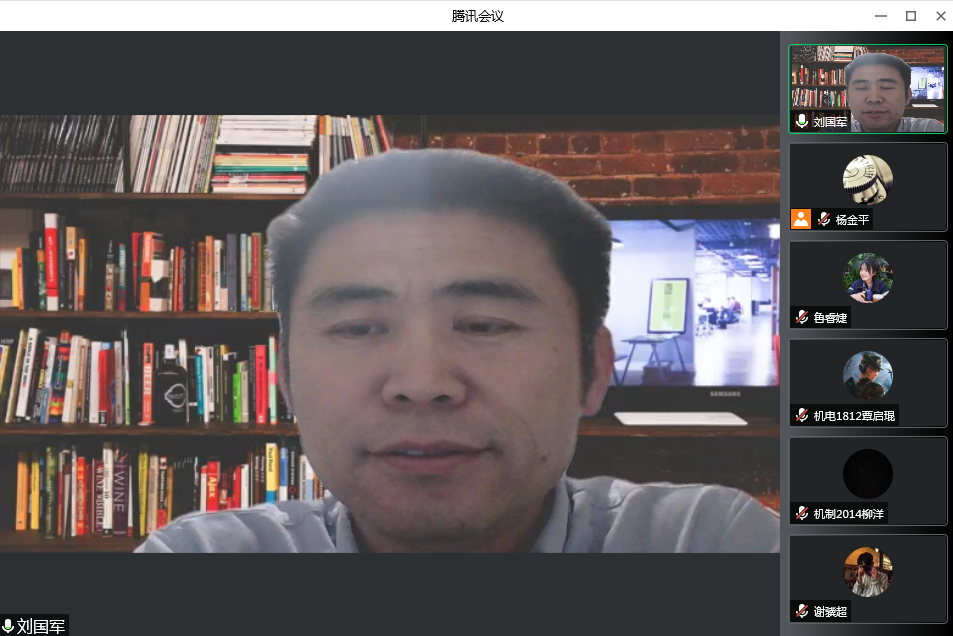Click the muted microphone icon of 杨金平
953x636 pixels.
pos(824,219)
